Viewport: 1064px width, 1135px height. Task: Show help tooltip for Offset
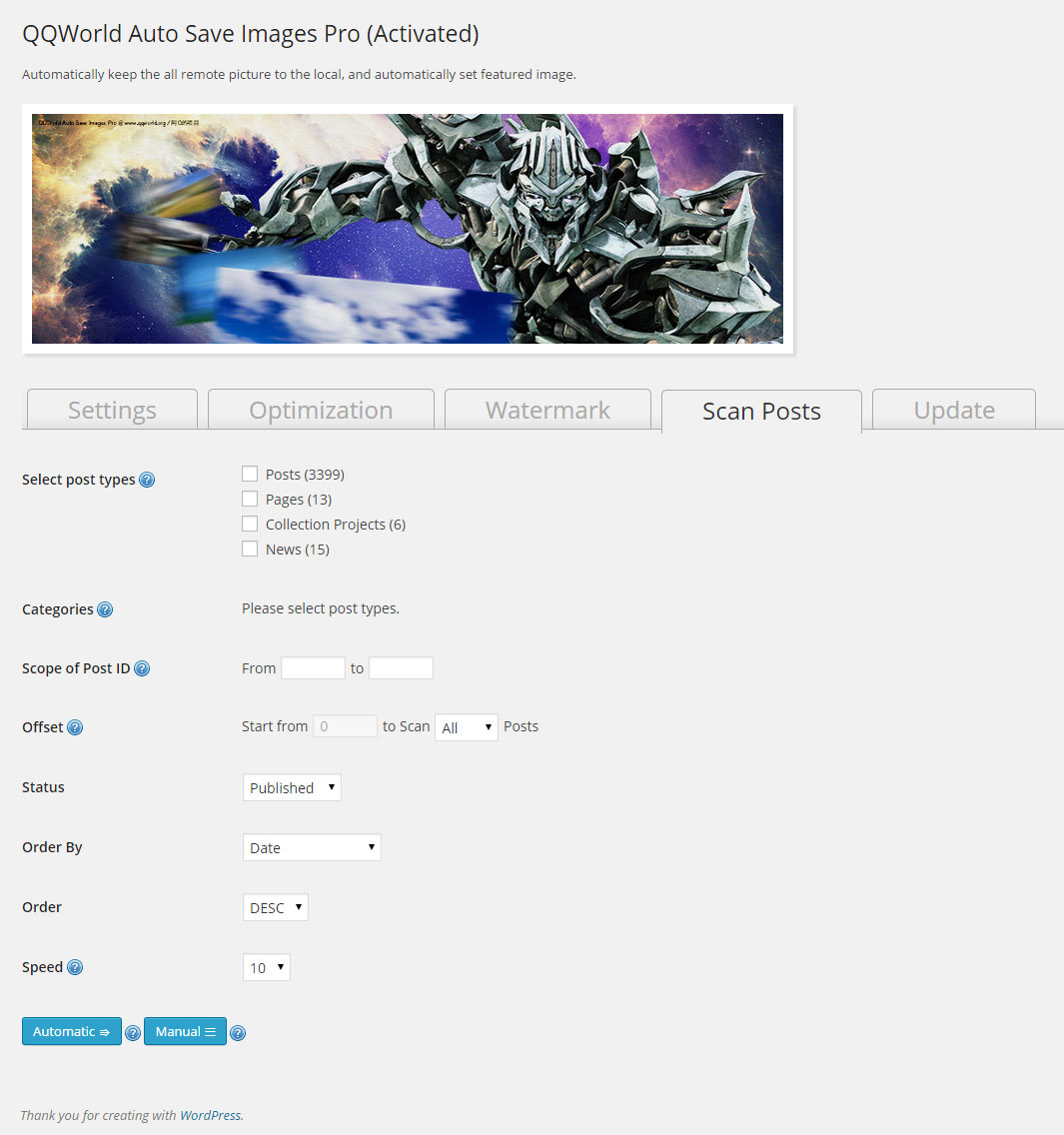point(75,727)
